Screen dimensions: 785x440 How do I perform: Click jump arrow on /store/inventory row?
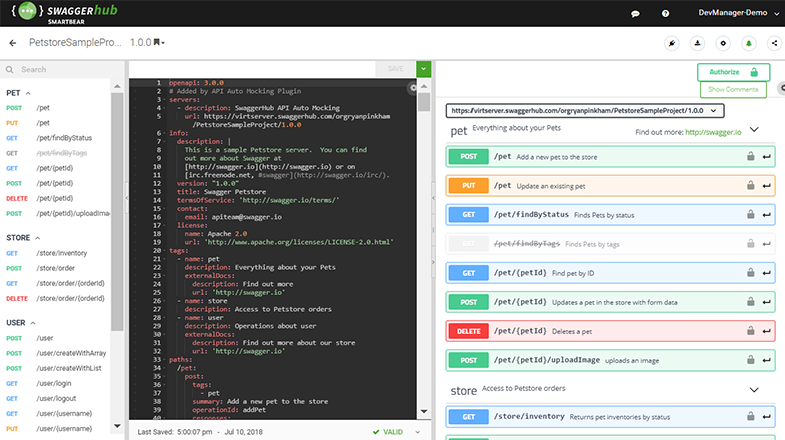pyautogui.click(x=766, y=417)
